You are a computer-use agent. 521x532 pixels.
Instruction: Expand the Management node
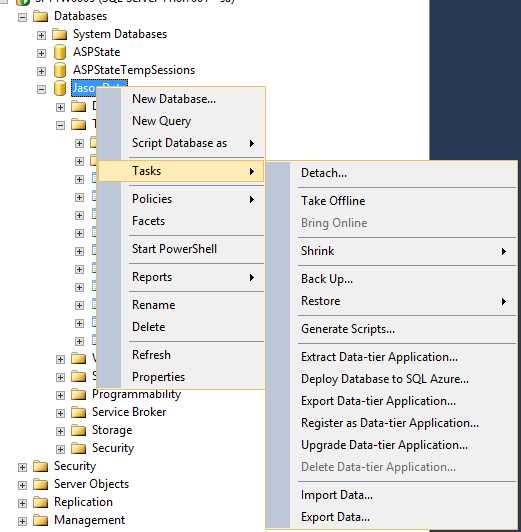[22, 521]
